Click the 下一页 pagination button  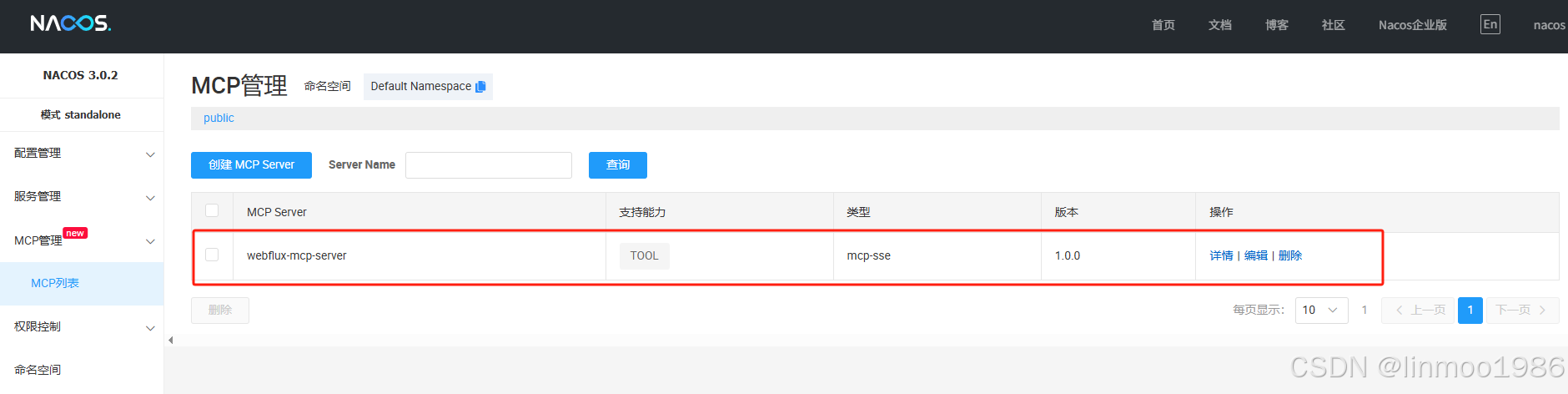click(1522, 310)
